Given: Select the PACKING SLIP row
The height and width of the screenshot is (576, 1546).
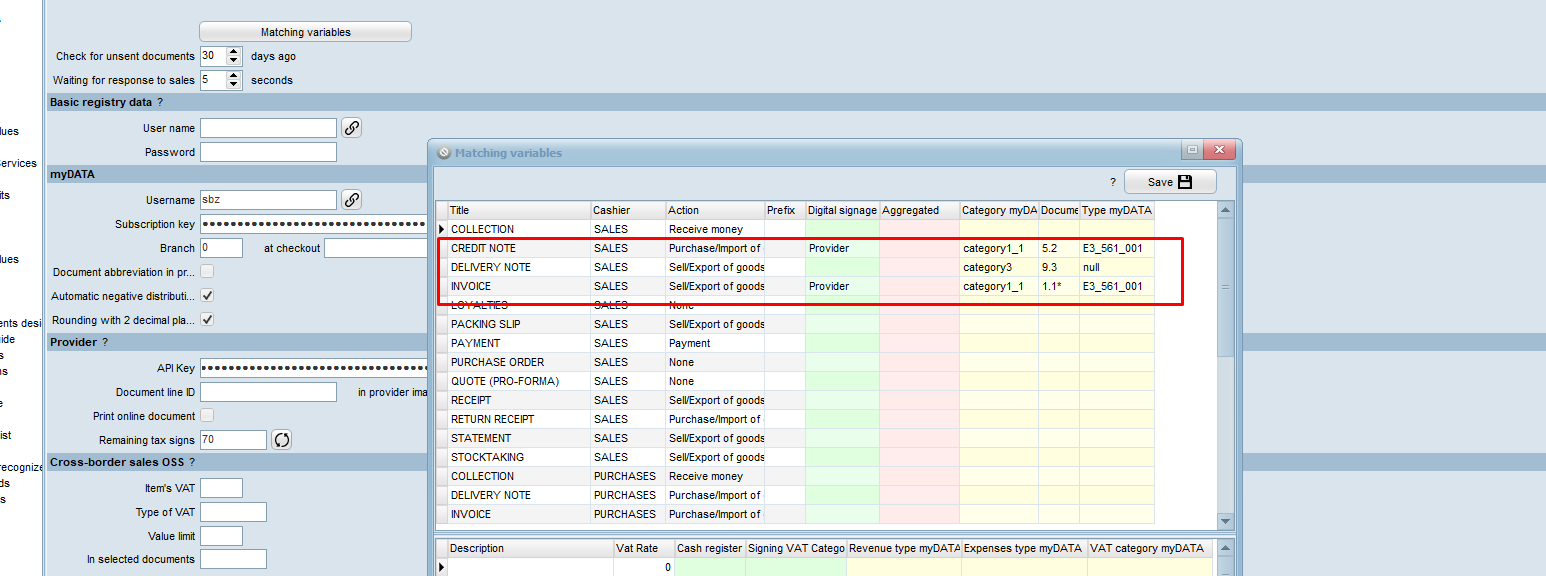Looking at the screenshot, I should click(796, 324).
